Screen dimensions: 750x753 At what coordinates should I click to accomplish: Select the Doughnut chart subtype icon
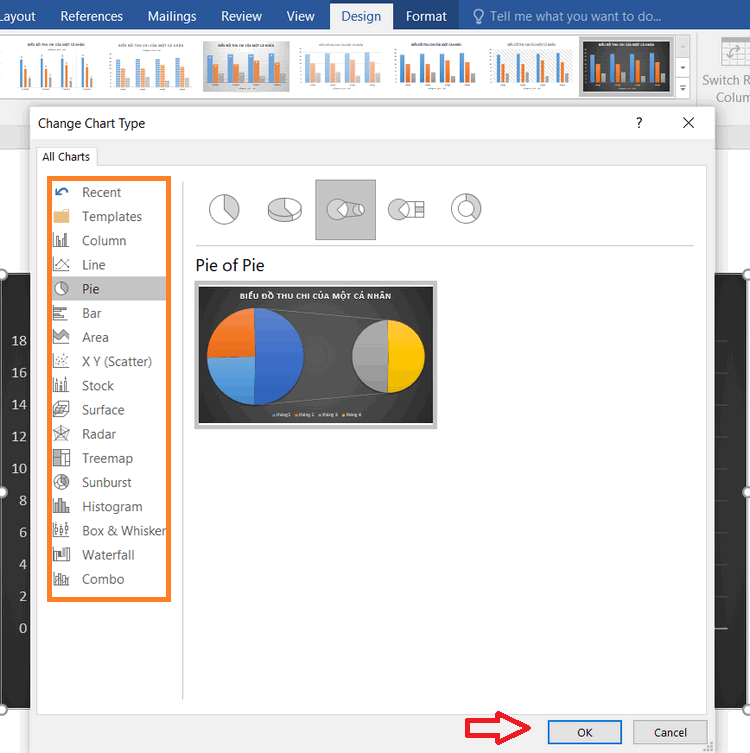tap(466, 209)
